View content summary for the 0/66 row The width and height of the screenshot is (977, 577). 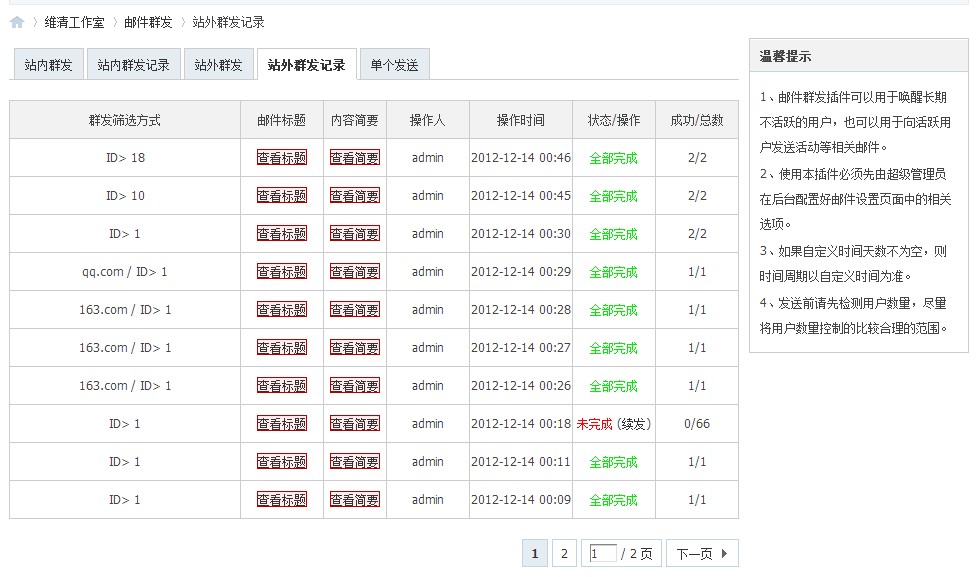click(355, 424)
